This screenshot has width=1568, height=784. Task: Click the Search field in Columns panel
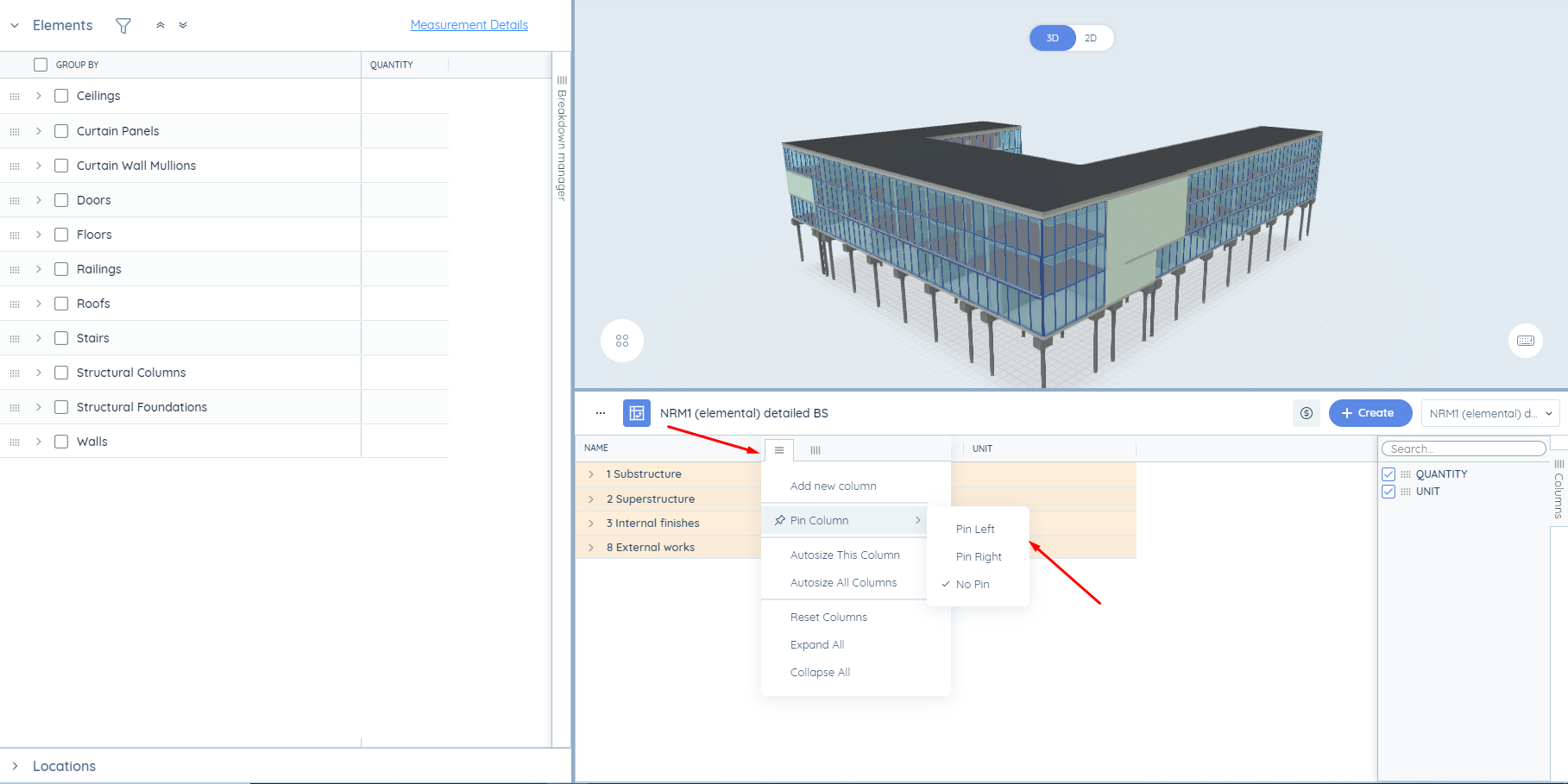coord(1464,448)
